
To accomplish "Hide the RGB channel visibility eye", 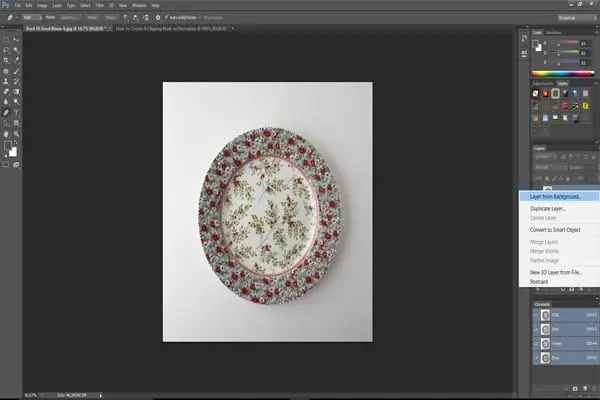I will 536,315.
